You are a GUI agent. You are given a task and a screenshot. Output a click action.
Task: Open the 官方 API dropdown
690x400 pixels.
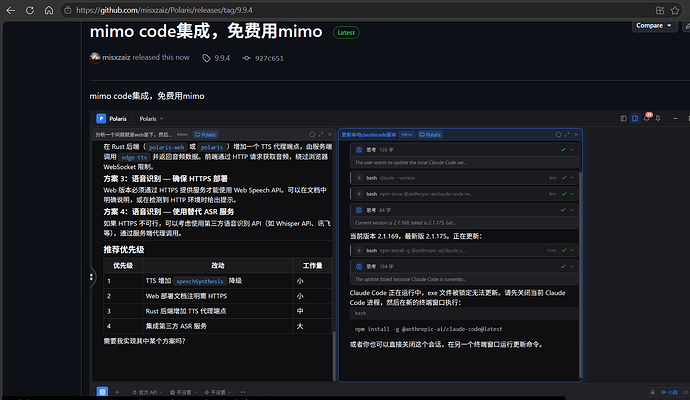tap(148, 392)
